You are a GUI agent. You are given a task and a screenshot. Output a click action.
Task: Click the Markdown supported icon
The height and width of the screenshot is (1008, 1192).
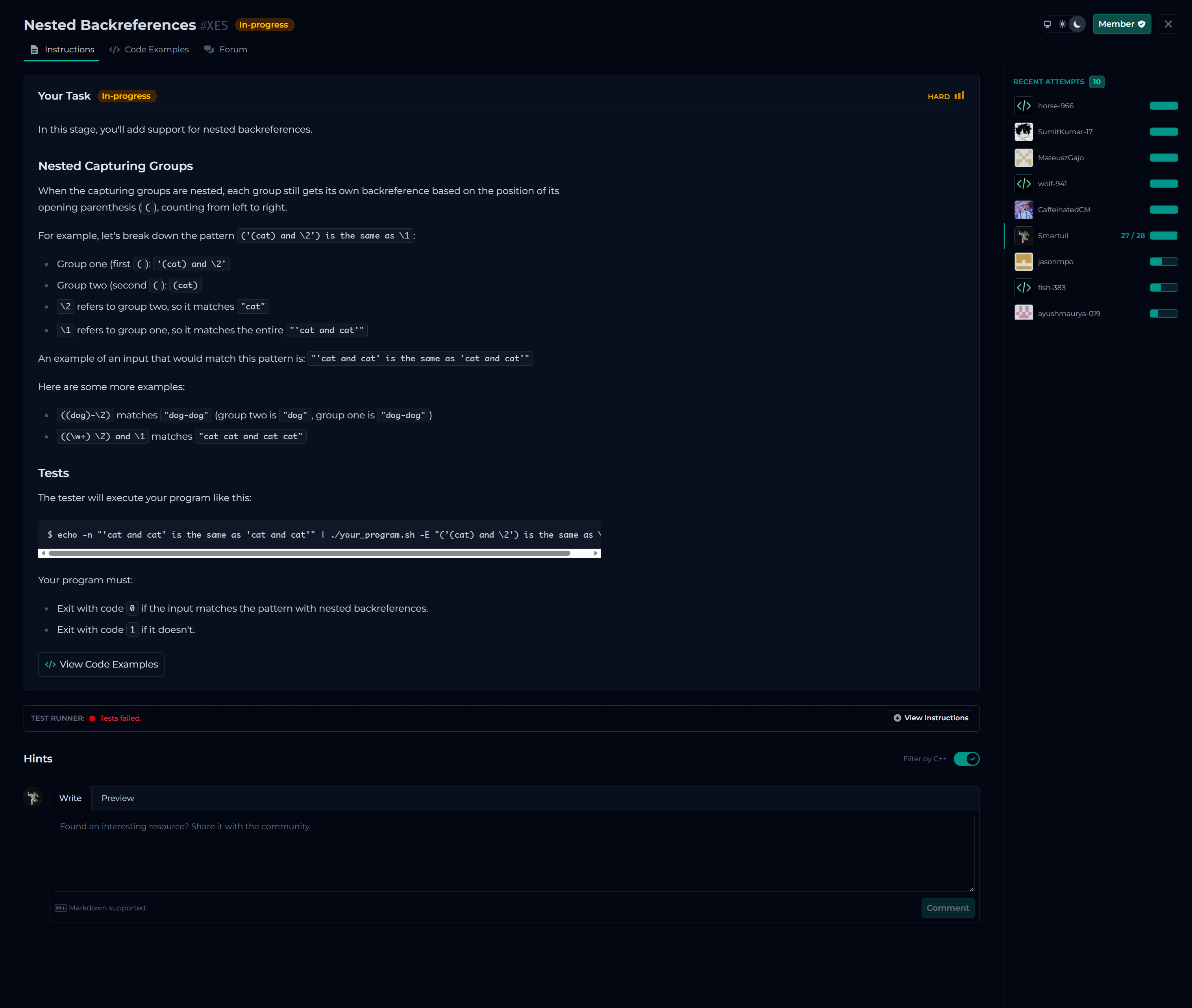61,908
